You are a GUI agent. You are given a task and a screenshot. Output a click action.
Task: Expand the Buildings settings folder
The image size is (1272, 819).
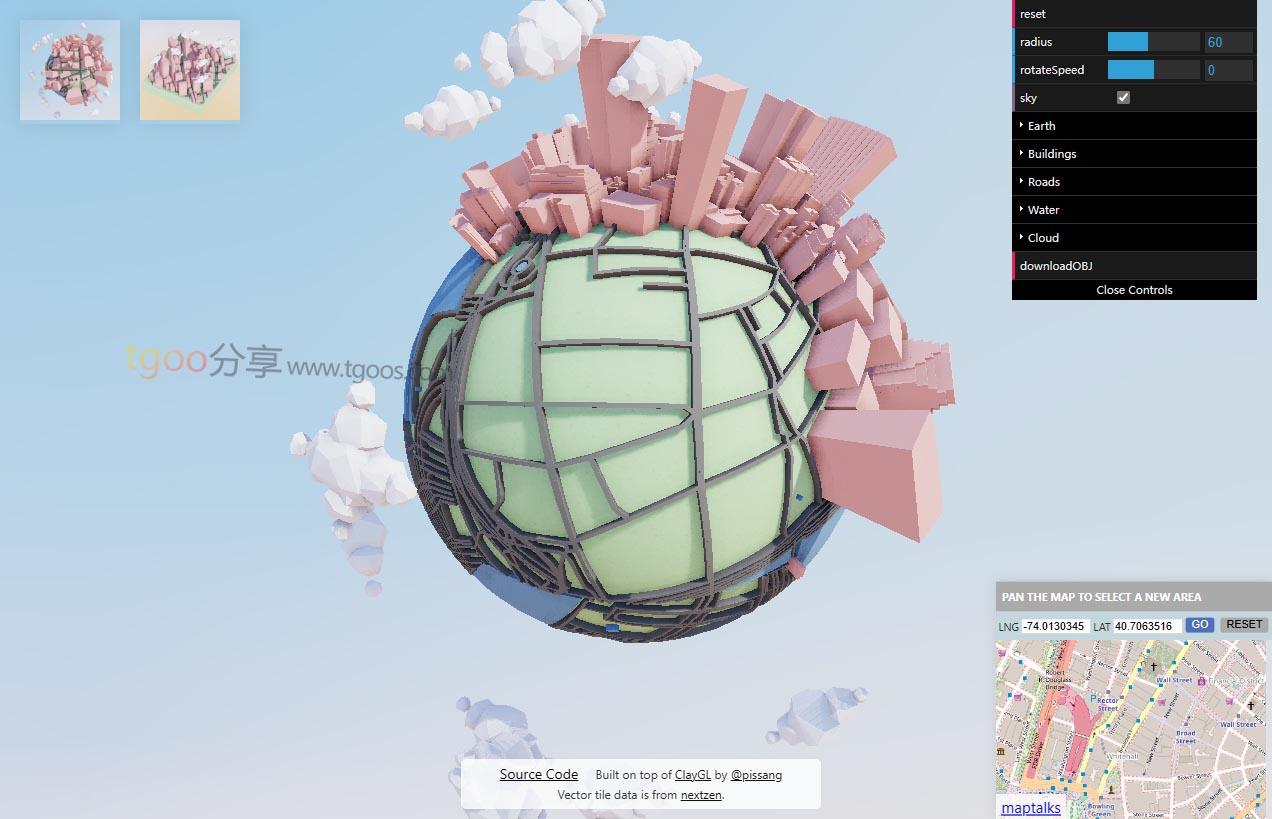pos(1051,154)
